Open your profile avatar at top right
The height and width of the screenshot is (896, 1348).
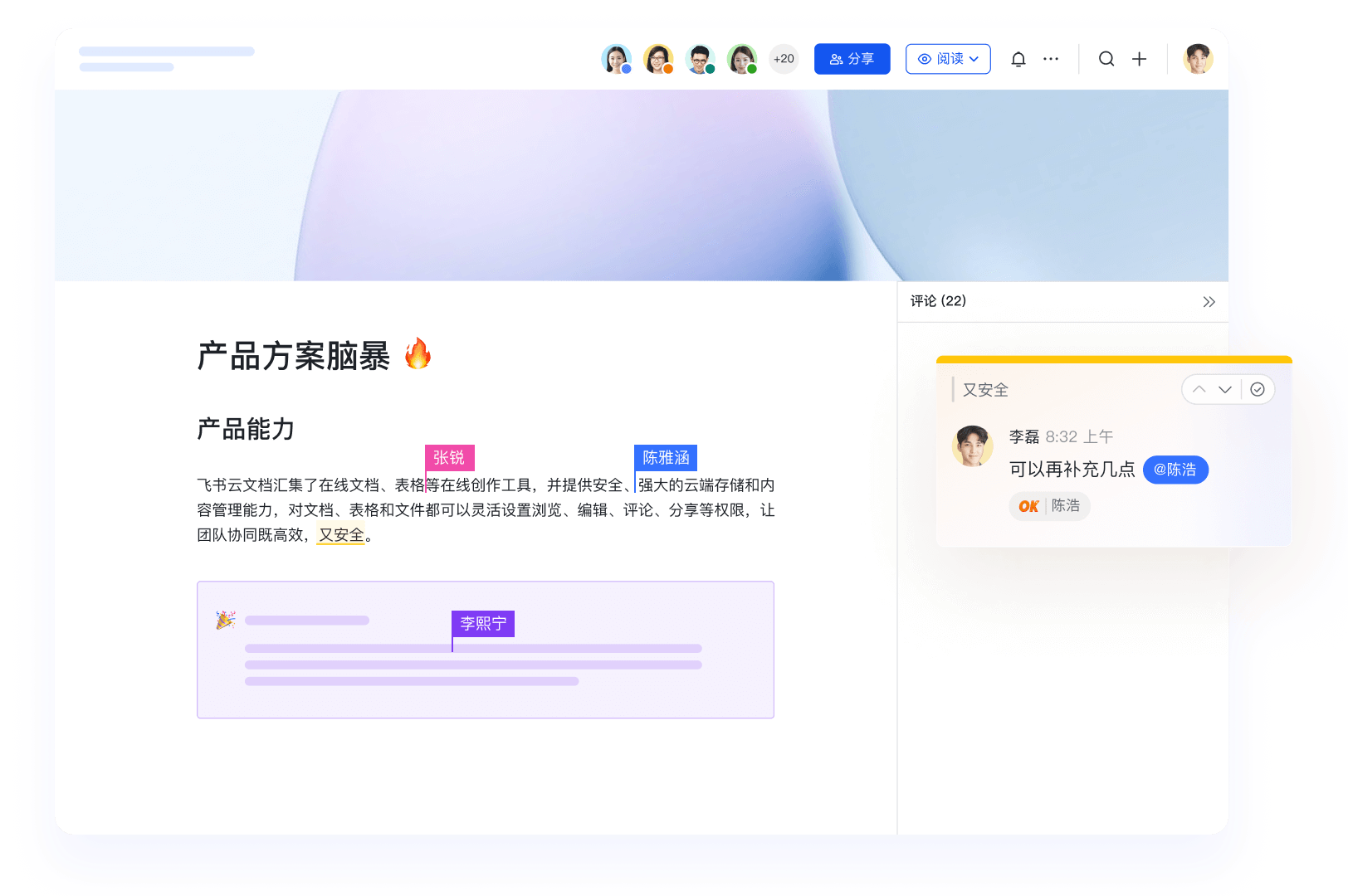click(x=1198, y=59)
